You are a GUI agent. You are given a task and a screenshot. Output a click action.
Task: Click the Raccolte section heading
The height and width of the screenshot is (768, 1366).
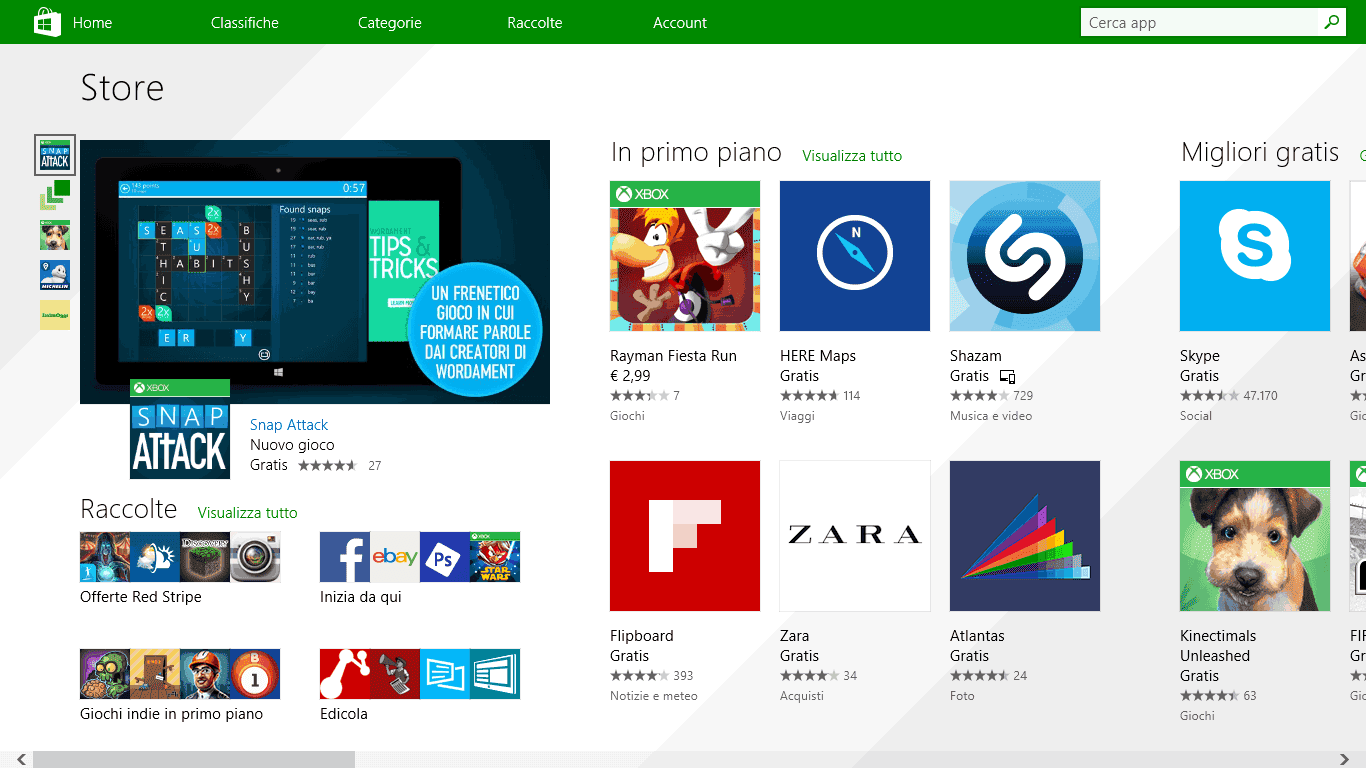129,509
